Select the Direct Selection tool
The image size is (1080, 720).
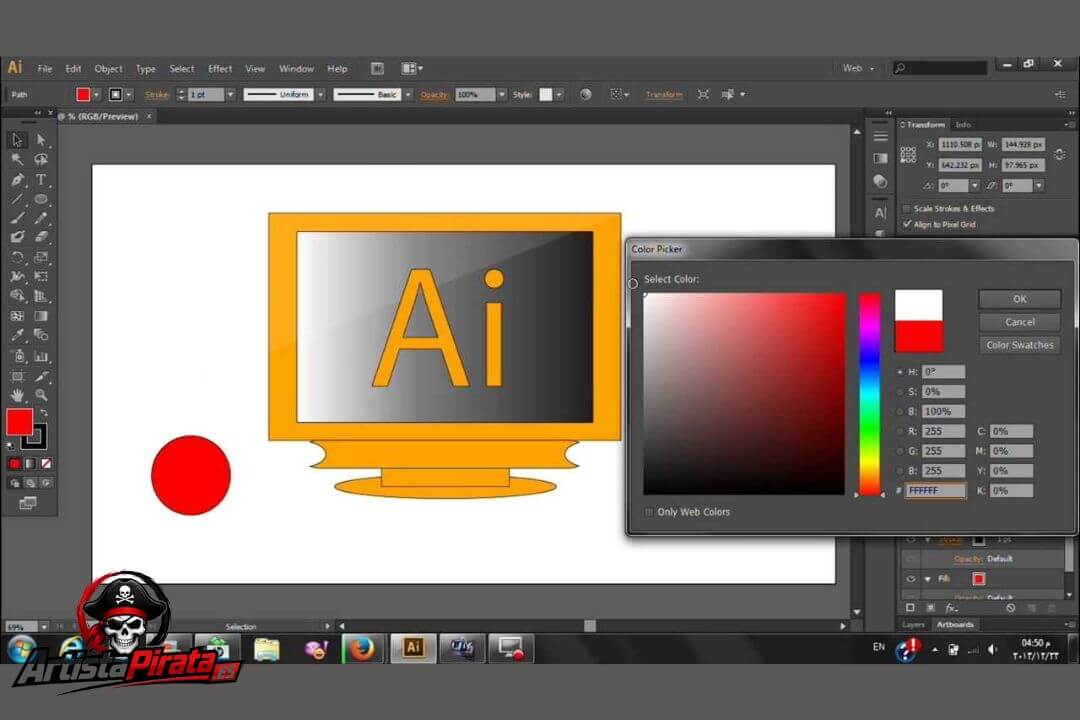[41, 140]
